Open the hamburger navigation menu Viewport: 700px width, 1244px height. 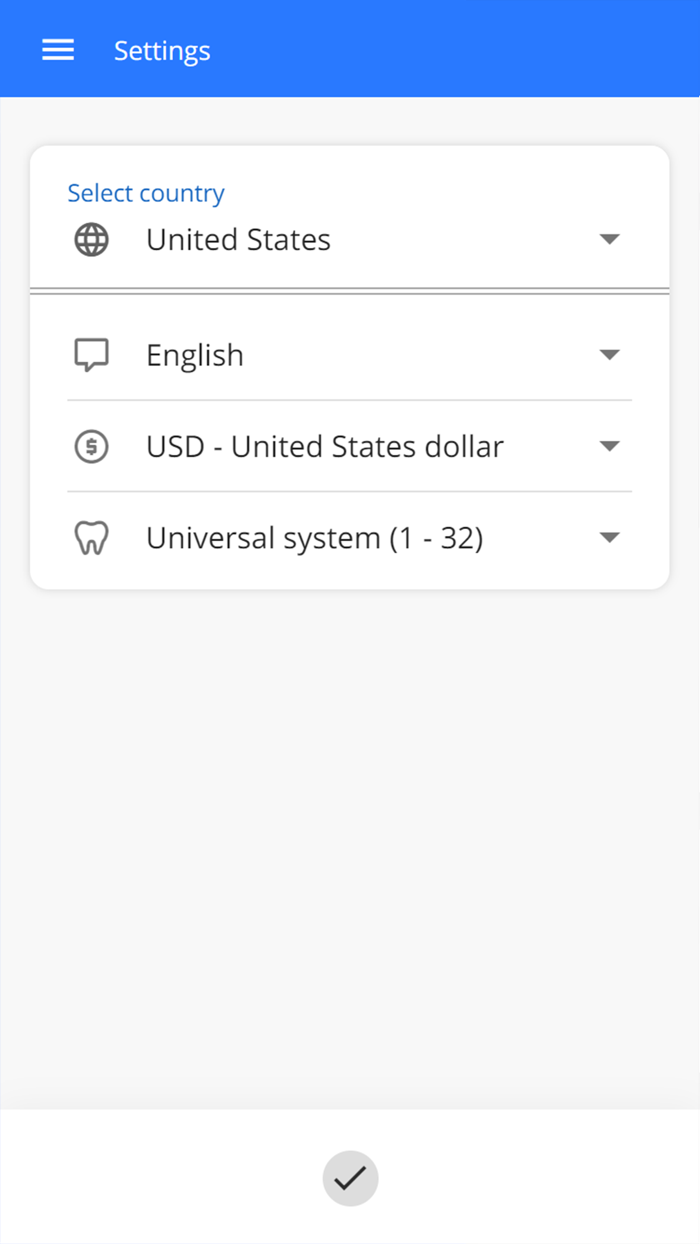(x=58, y=50)
